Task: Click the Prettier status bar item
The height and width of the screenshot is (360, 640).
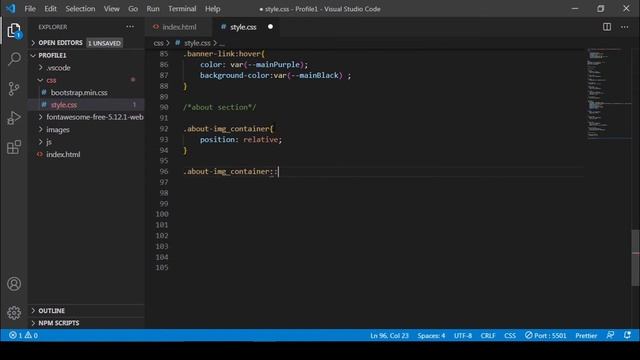Action: (x=586, y=336)
